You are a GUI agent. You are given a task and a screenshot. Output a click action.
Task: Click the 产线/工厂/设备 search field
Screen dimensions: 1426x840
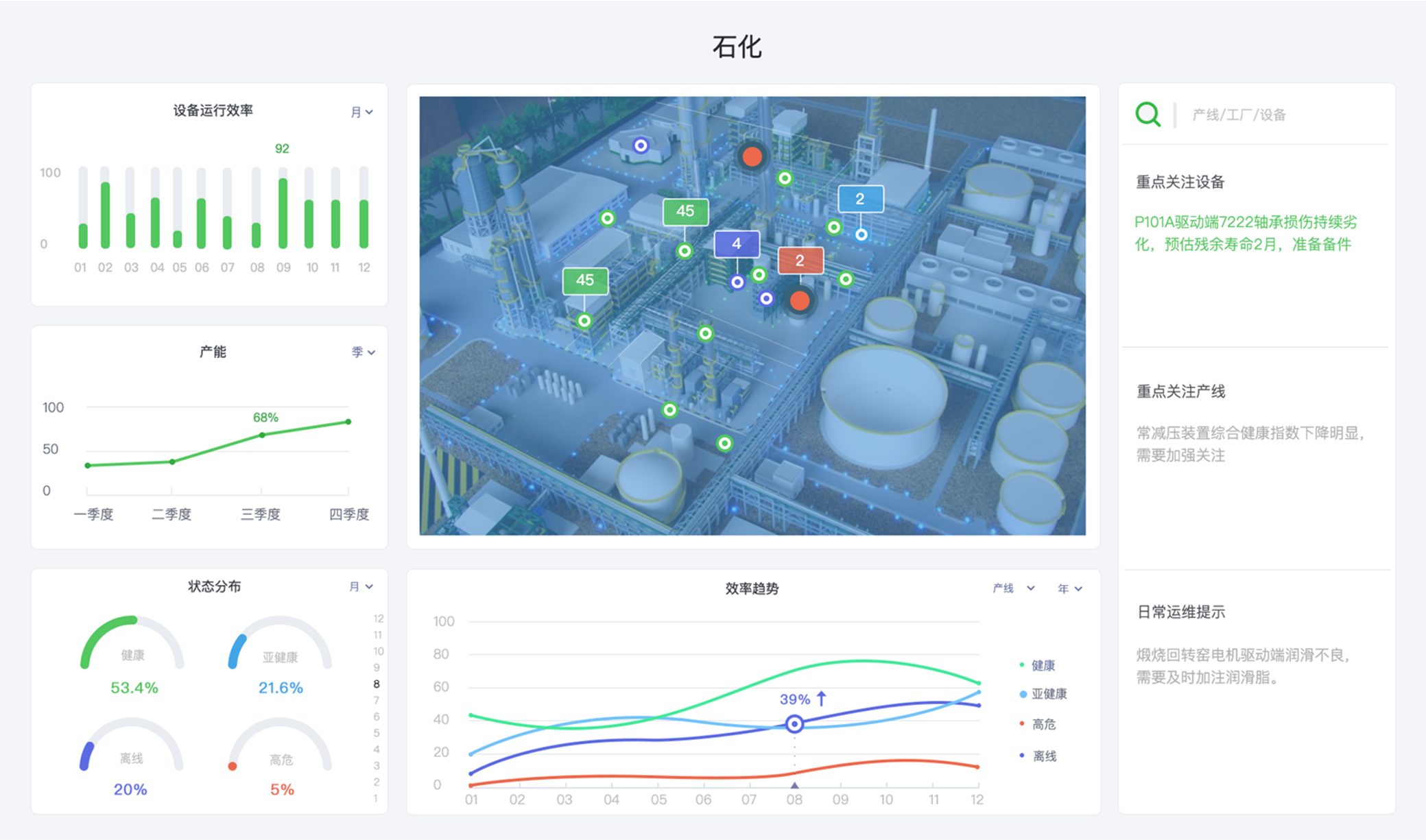coord(1239,115)
